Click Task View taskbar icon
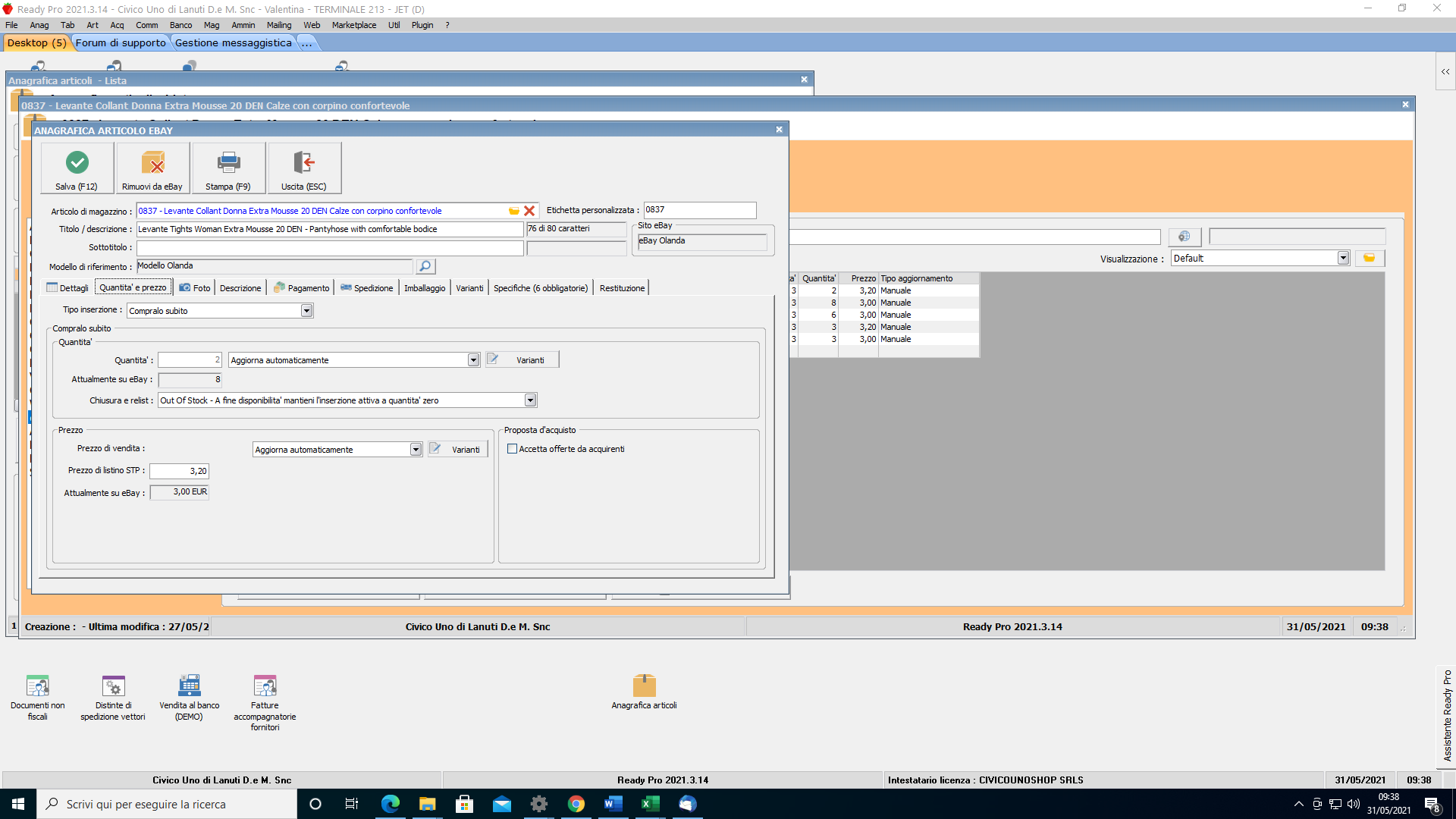 click(351, 804)
